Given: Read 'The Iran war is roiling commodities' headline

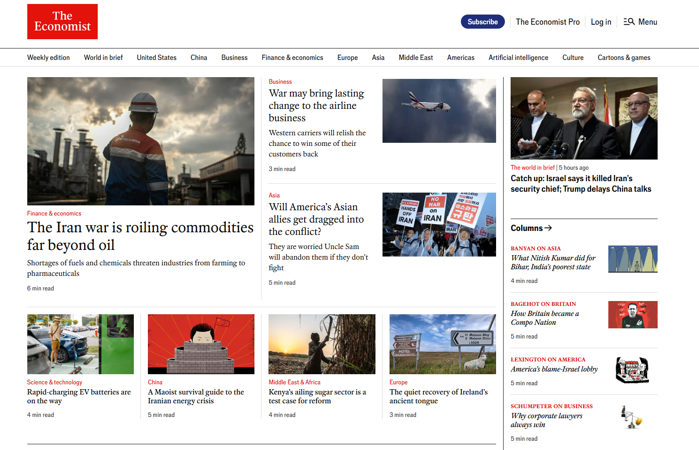Looking at the screenshot, I should [x=140, y=236].
